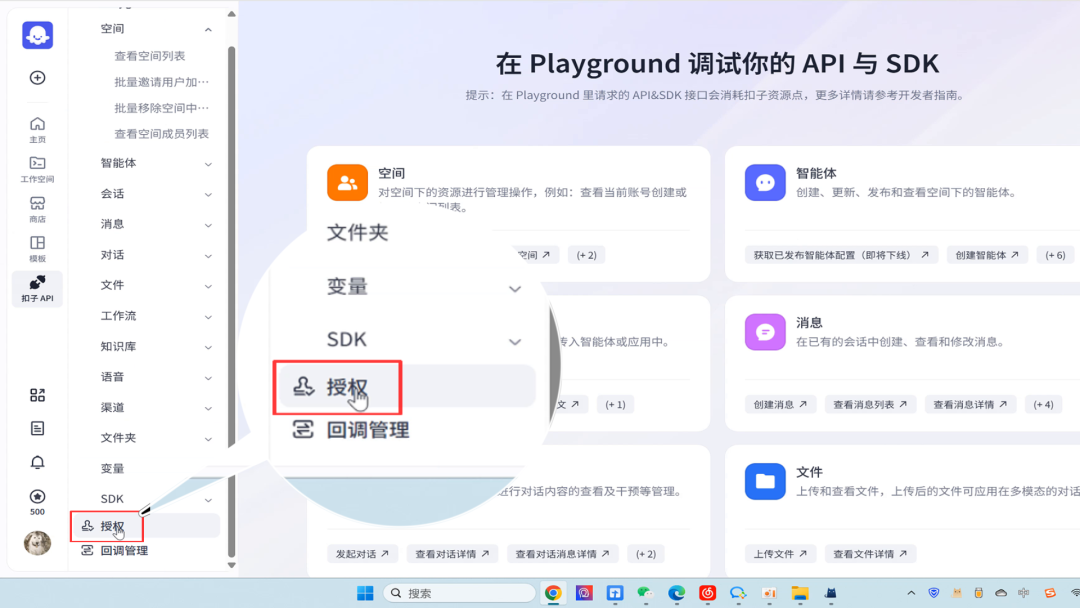Open NetEase Cloud Music from the taskbar
1080x608 pixels.
point(707,593)
